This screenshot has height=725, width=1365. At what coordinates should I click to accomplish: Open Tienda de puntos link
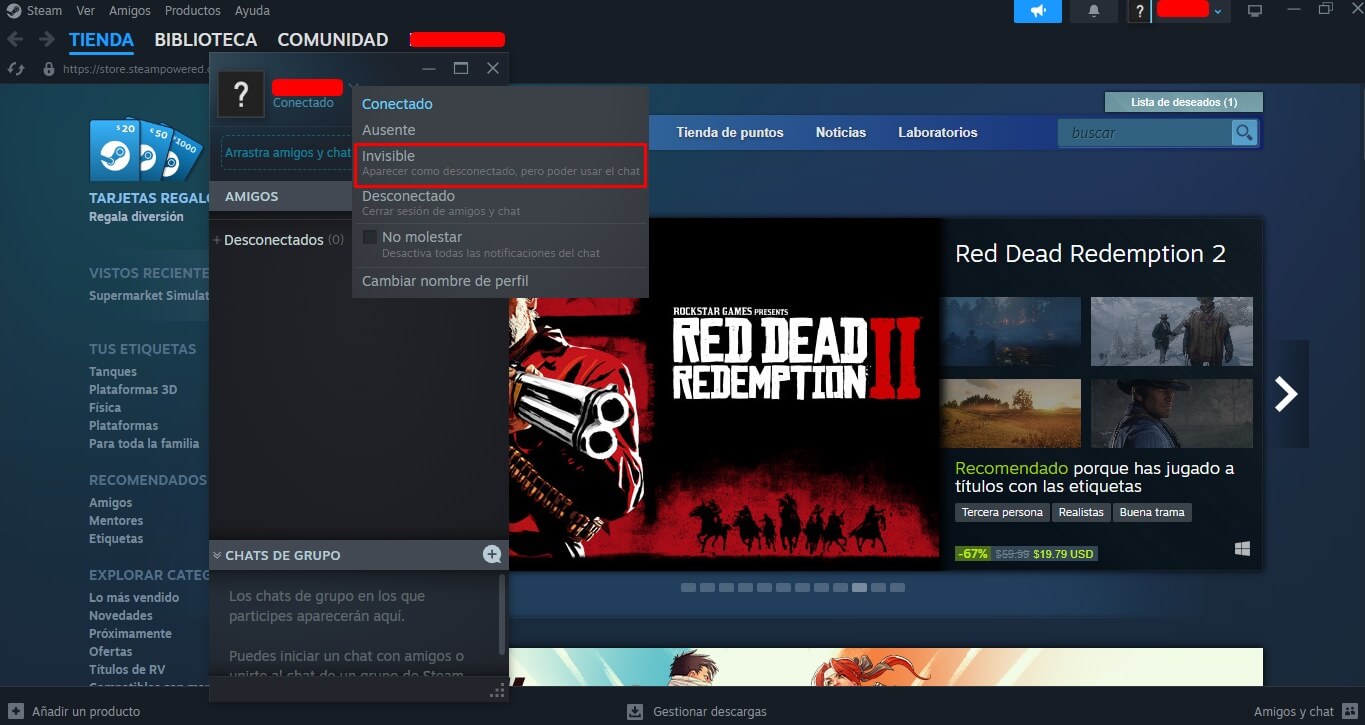click(x=730, y=132)
